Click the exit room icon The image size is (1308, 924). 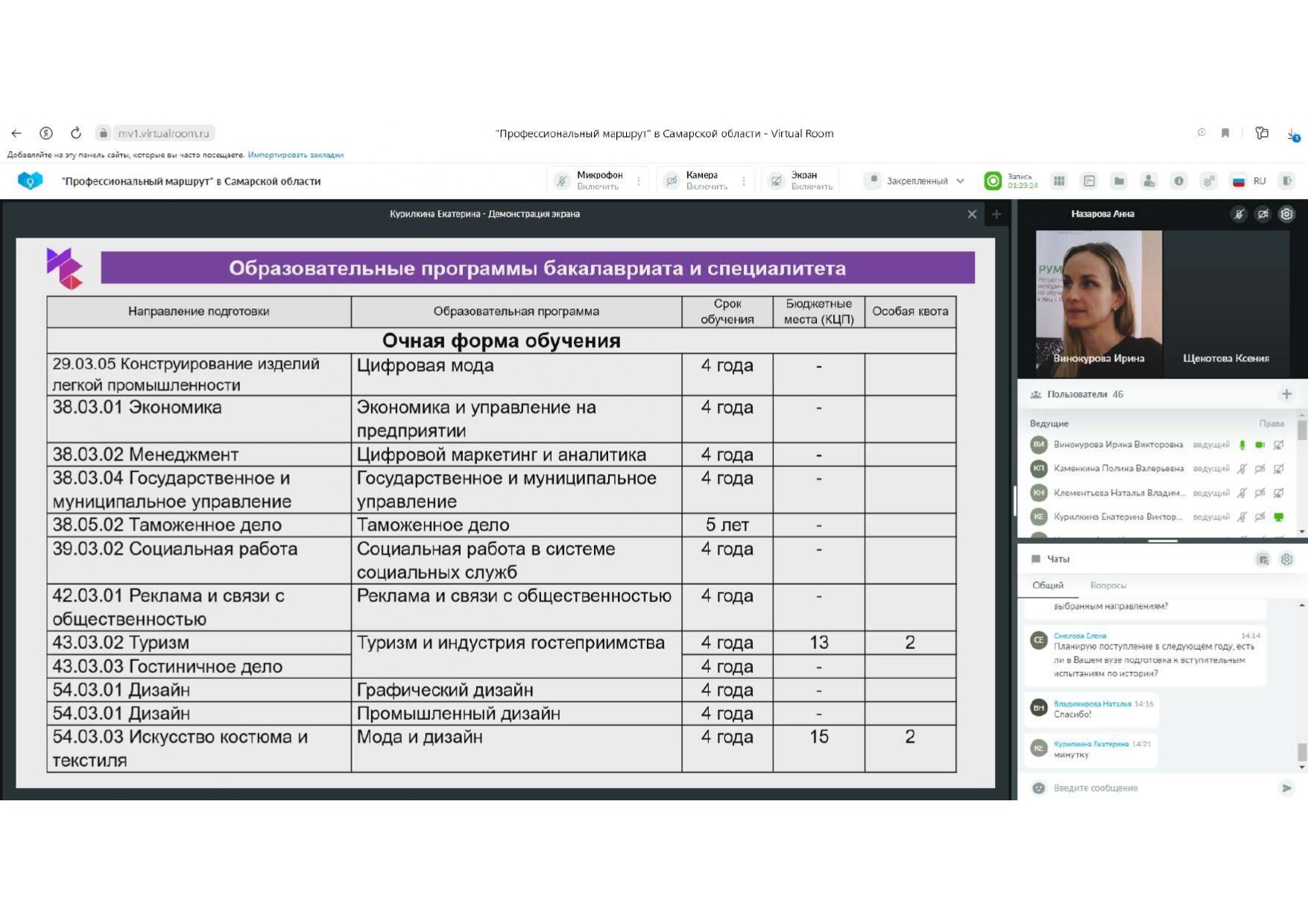pos(1287,181)
